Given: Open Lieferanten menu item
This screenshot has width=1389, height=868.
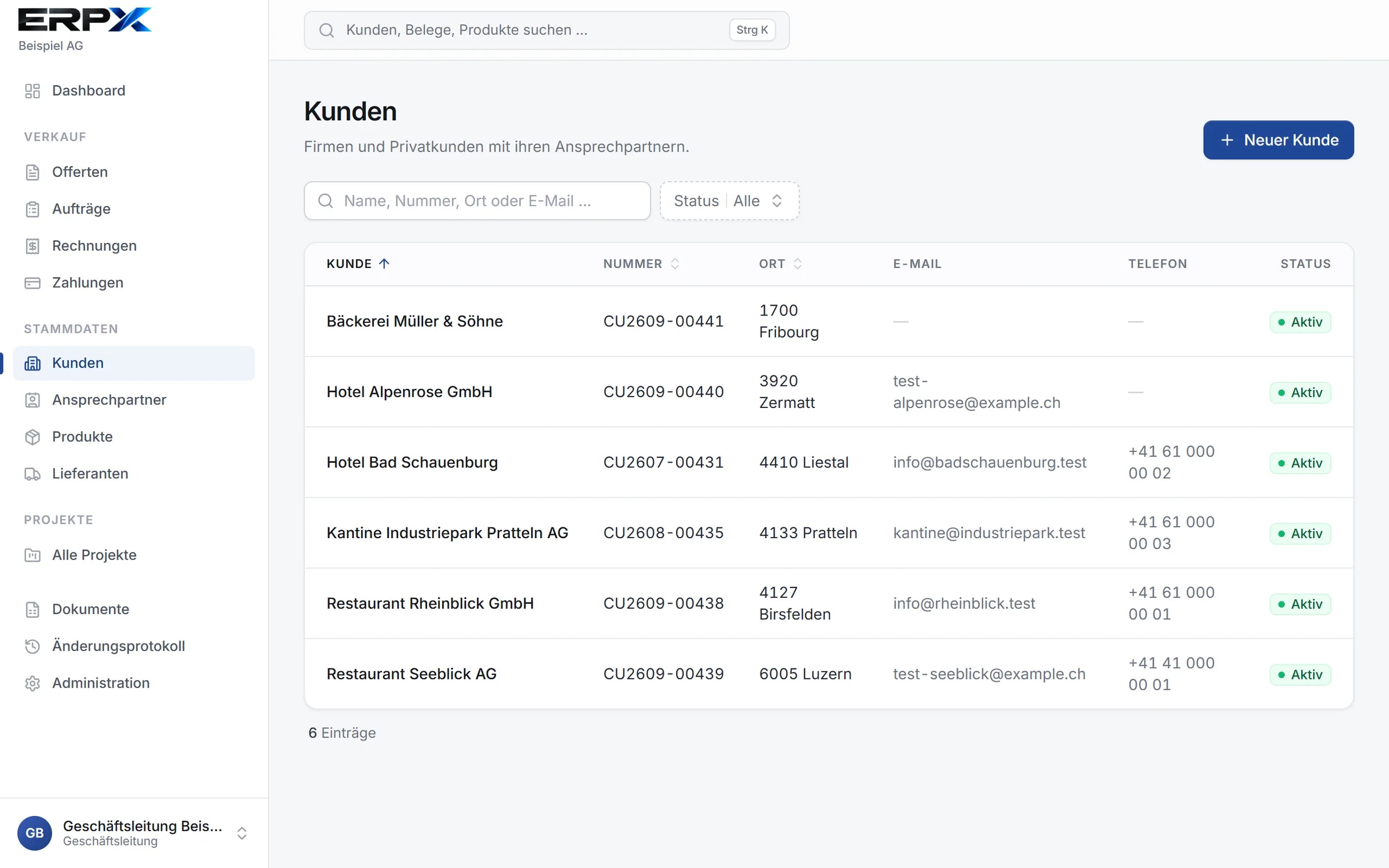Looking at the screenshot, I should tap(134, 474).
